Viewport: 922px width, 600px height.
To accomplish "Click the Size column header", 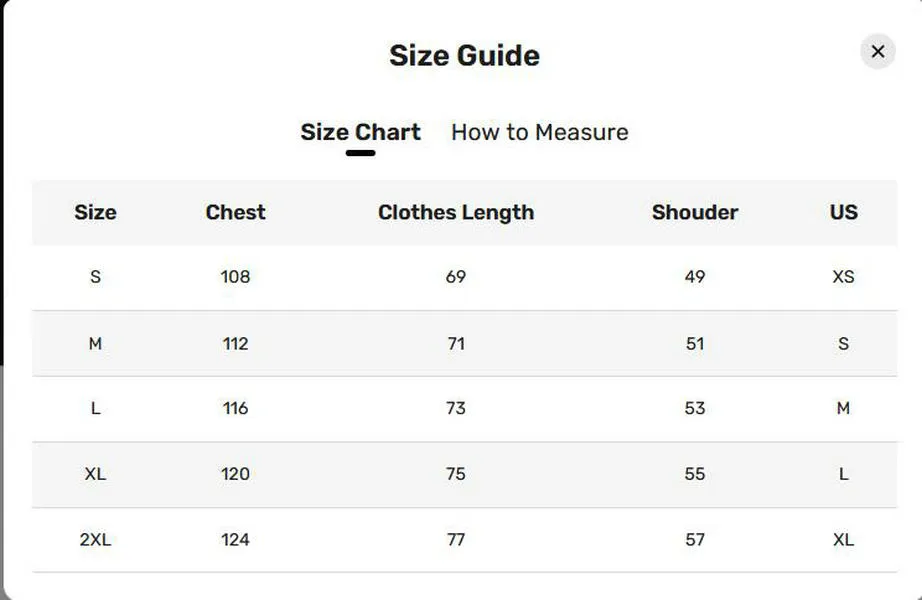I will [95, 212].
